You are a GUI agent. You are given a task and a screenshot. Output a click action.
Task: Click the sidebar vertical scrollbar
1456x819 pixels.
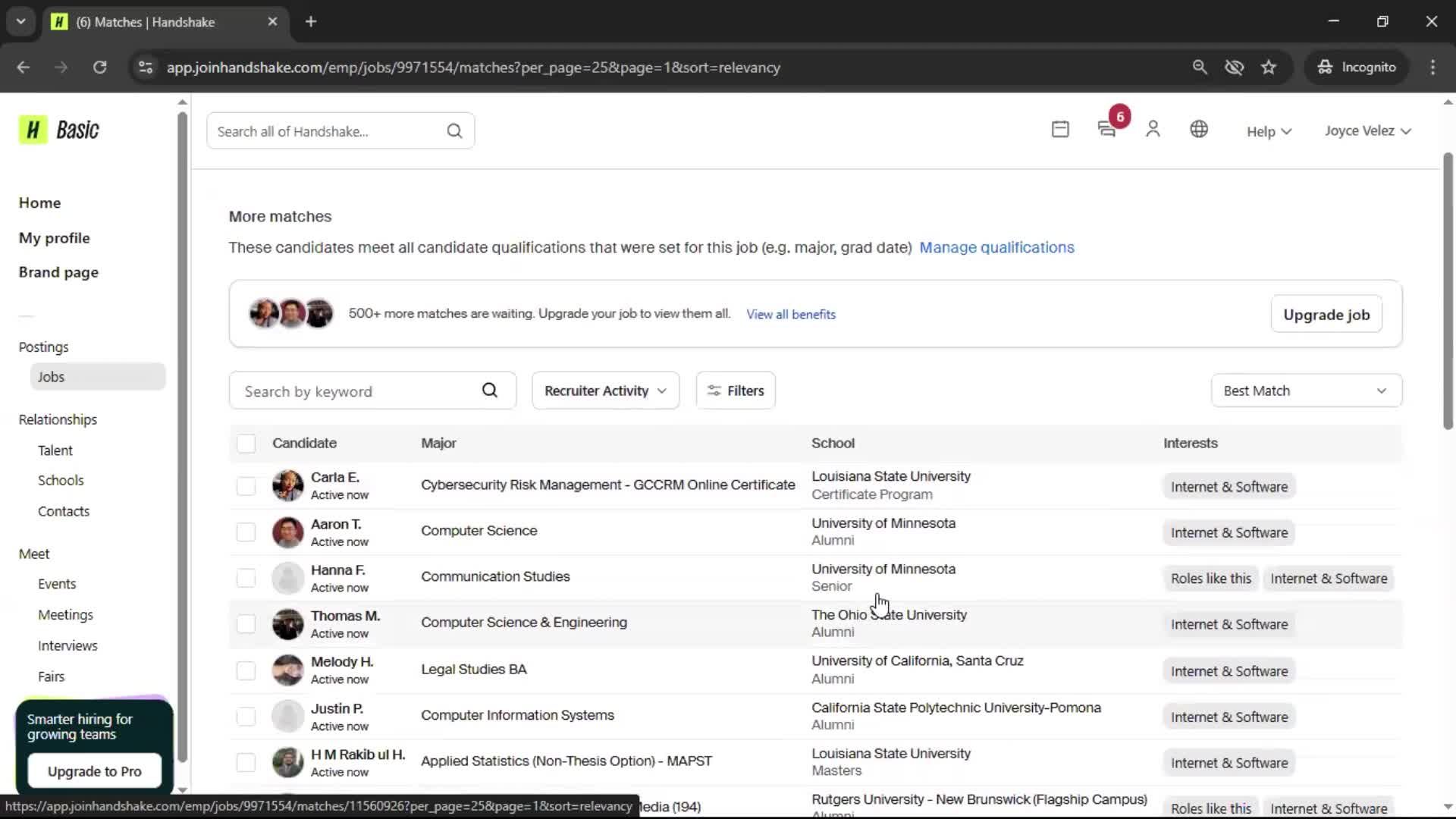pyautogui.click(x=182, y=436)
